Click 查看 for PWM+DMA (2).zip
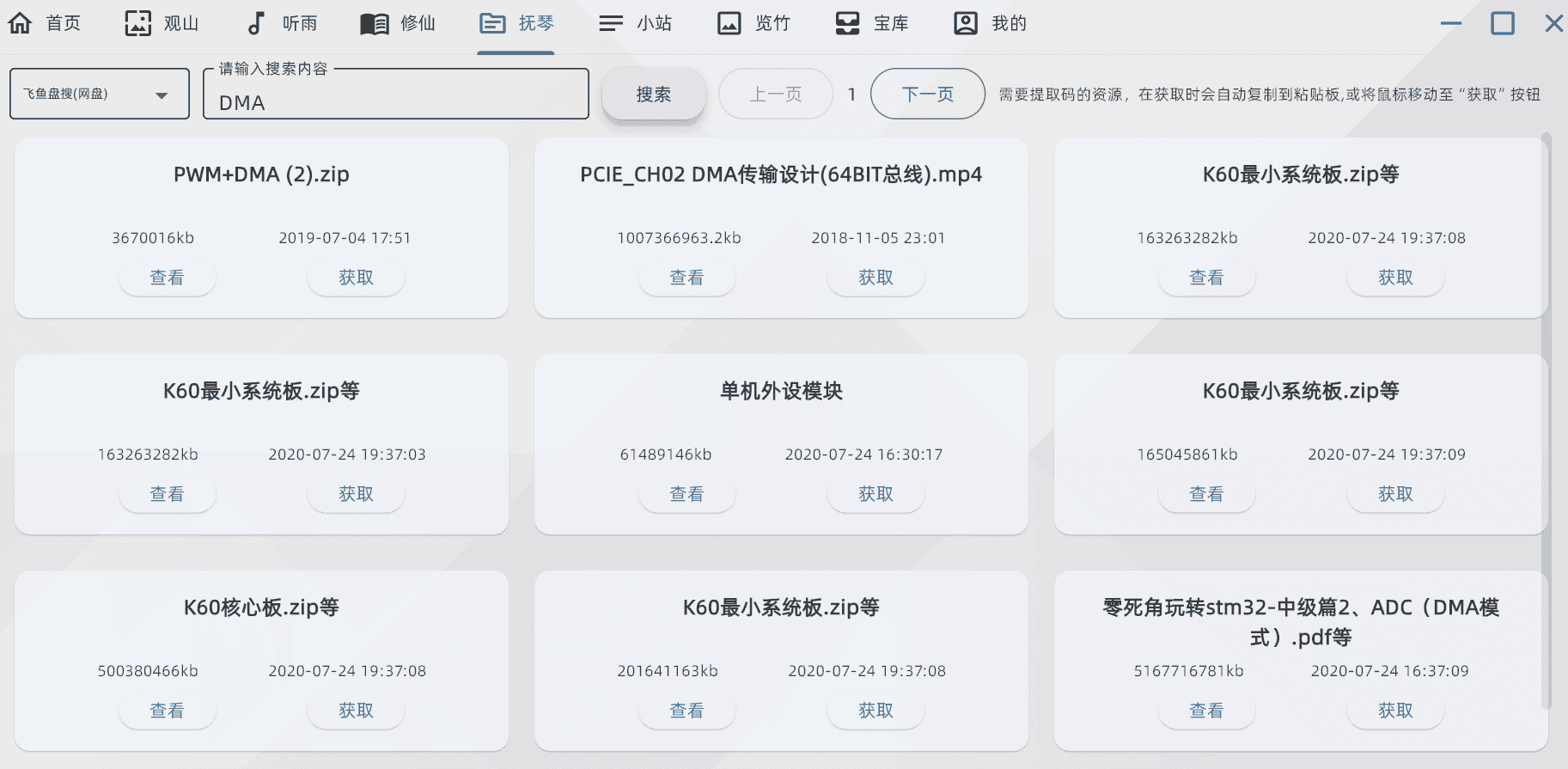 pos(167,278)
